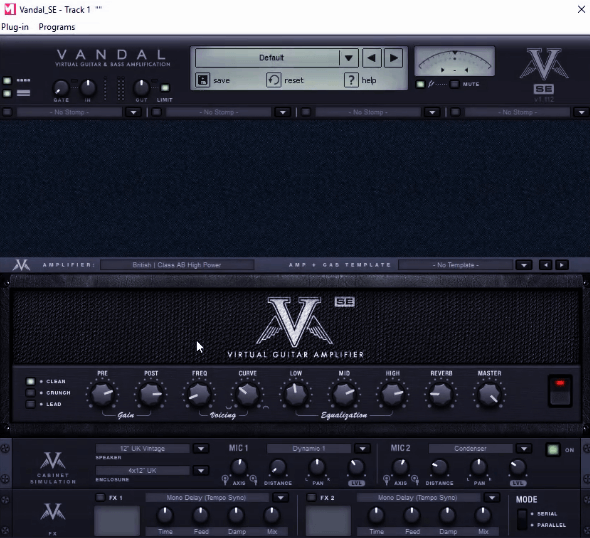The height and width of the screenshot is (538, 590).
Task: Click the reset text button
Action: click(x=294, y=81)
